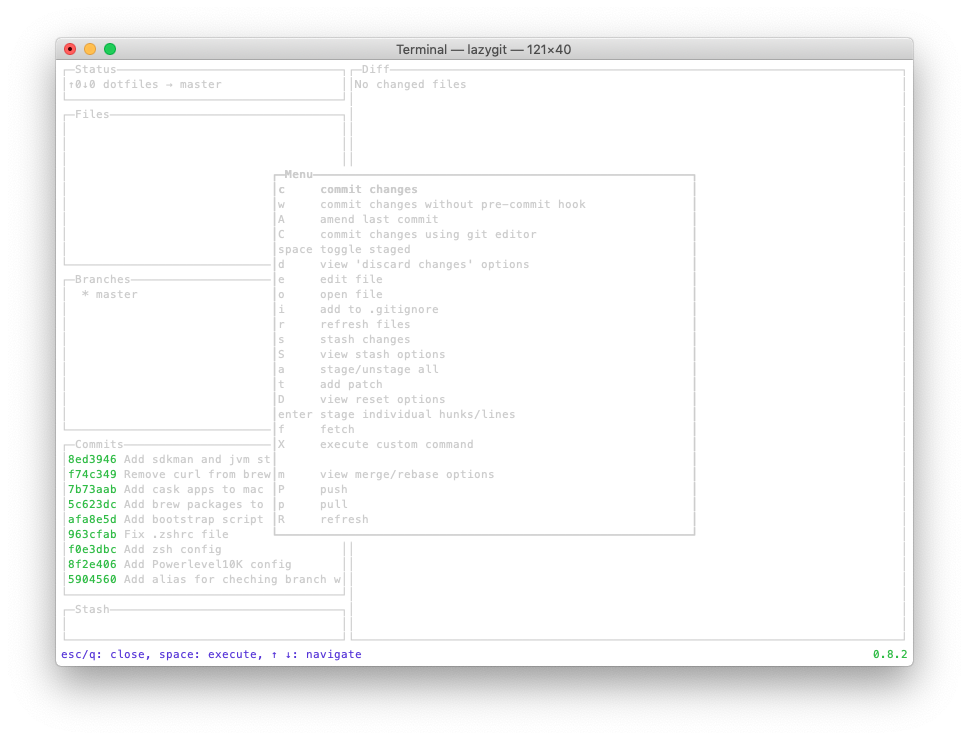969x740 pixels.
Task: Click the 'esc/q: close' hint text
Action: [x=103, y=654]
